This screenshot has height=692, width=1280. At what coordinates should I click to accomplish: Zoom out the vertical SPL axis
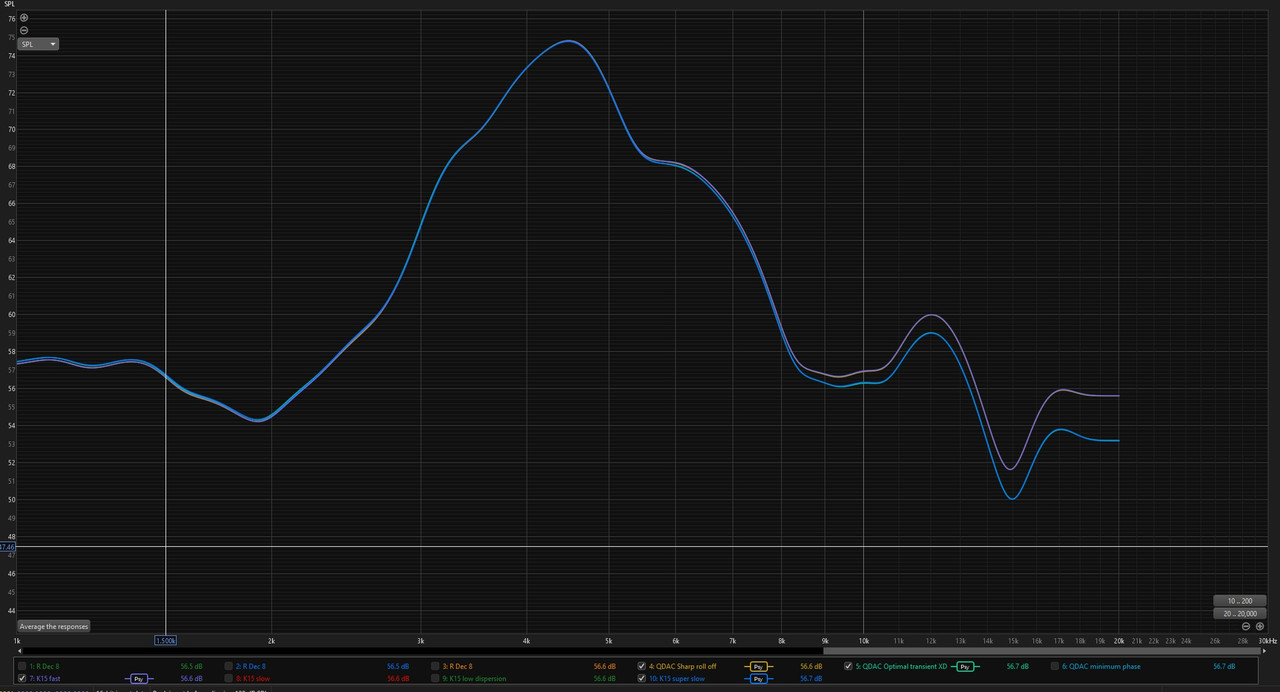click(x=24, y=30)
